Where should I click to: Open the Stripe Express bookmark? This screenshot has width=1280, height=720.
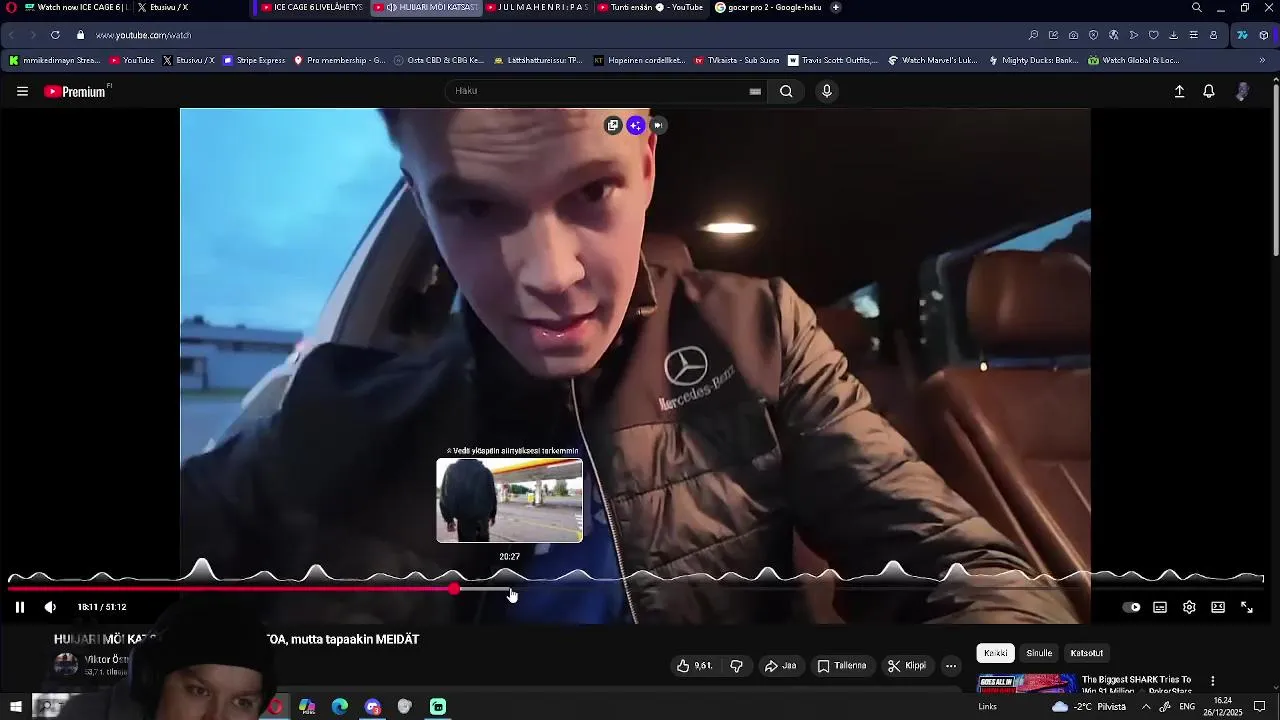[x=254, y=60]
